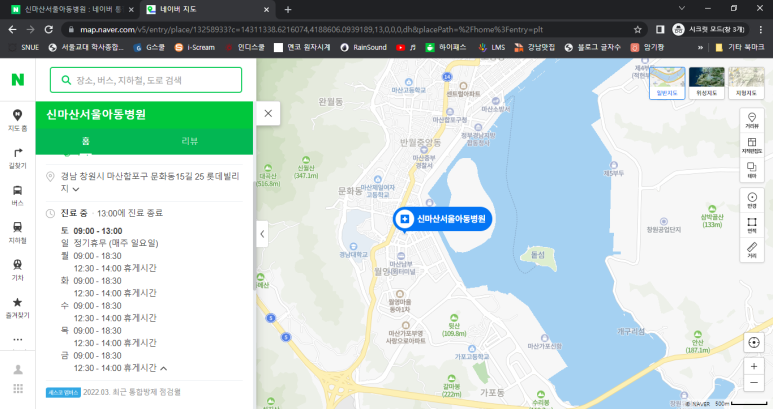The width and height of the screenshot is (773, 409).
Task: Zoom in the map
Action: point(754,366)
